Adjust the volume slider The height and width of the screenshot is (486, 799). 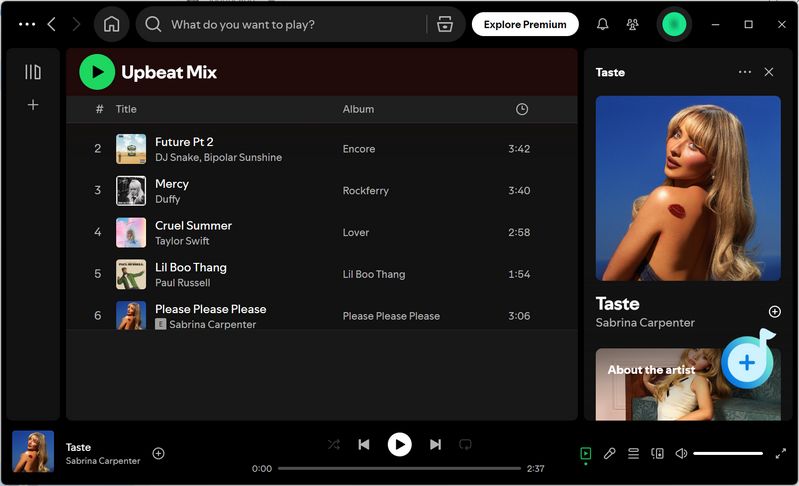[728, 453]
